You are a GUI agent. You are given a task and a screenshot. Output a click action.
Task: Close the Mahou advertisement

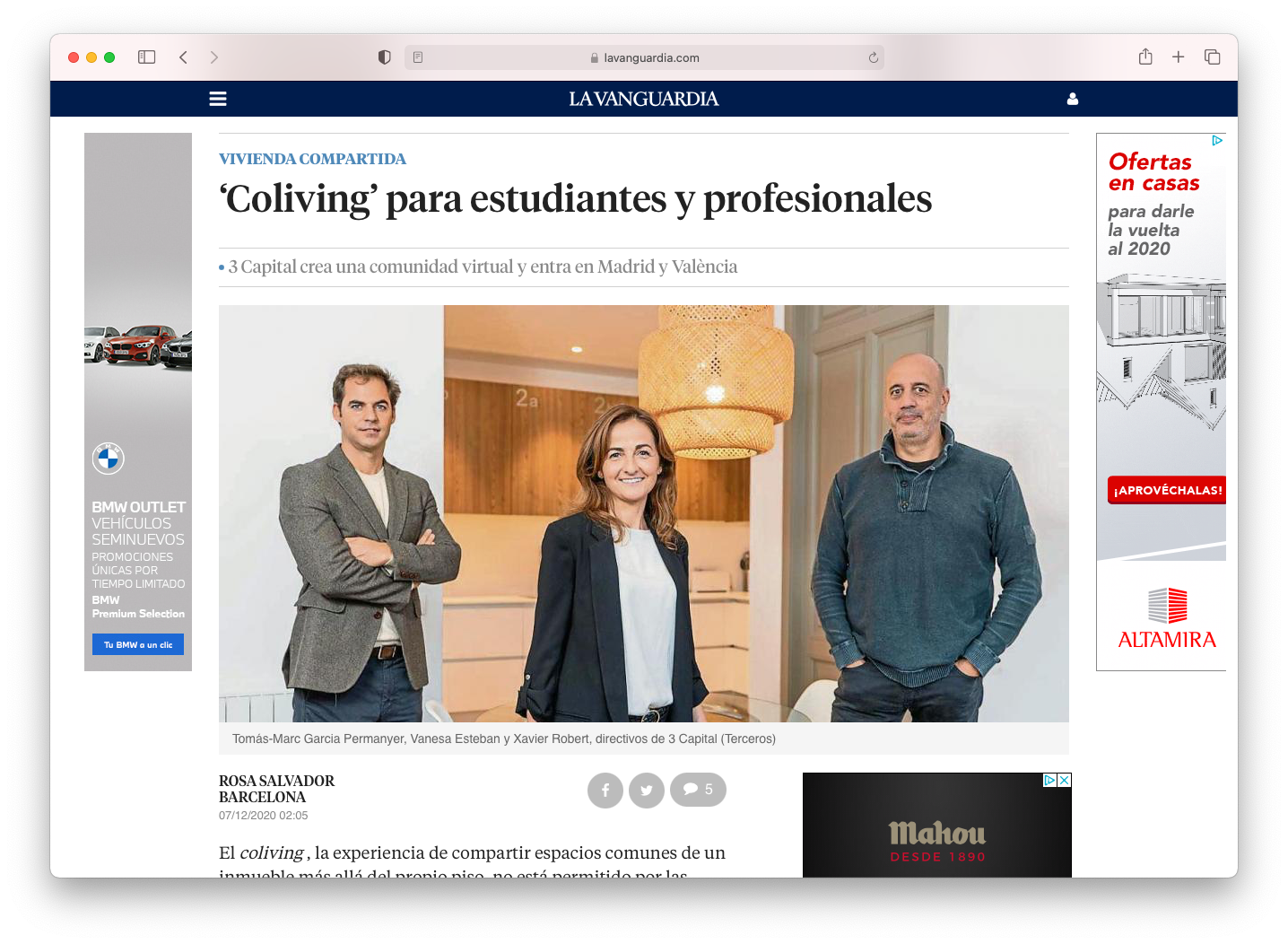(1065, 780)
